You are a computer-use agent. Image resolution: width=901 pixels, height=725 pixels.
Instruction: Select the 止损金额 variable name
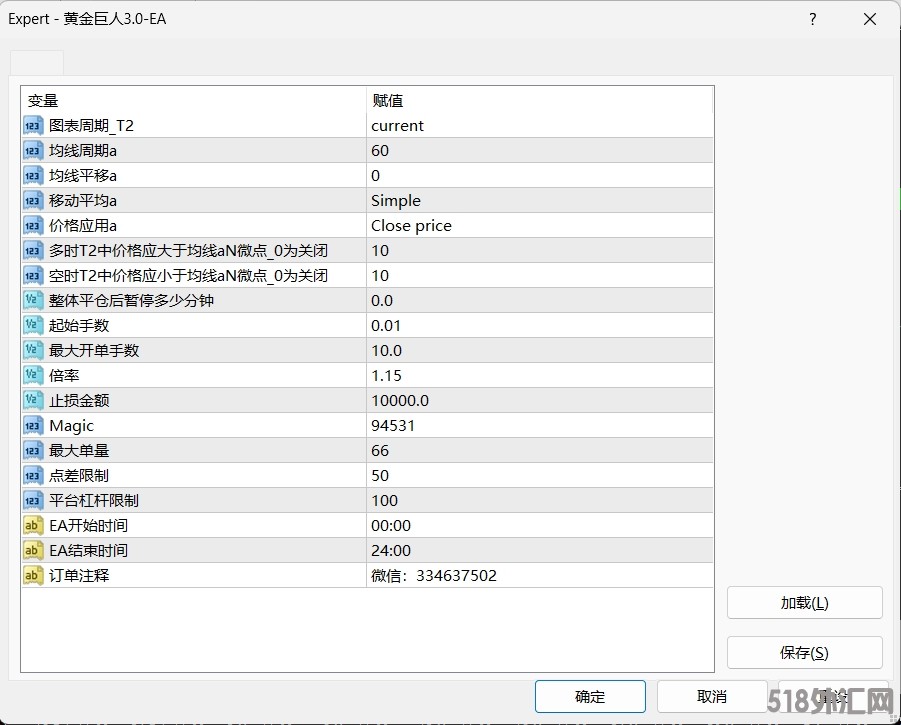point(79,400)
